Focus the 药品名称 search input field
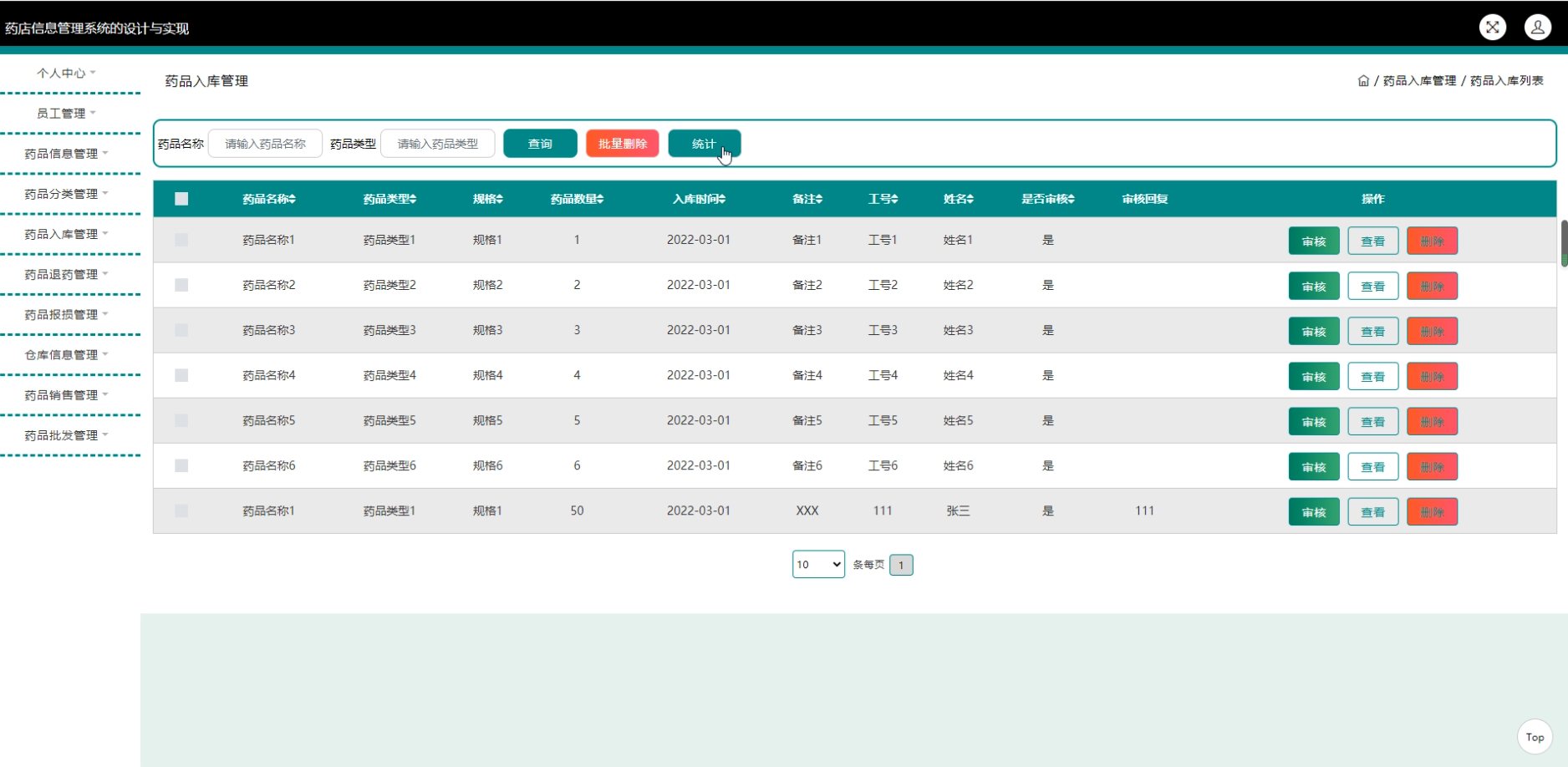This screenshot has height=767, width=1568. [x=265, y=144]
